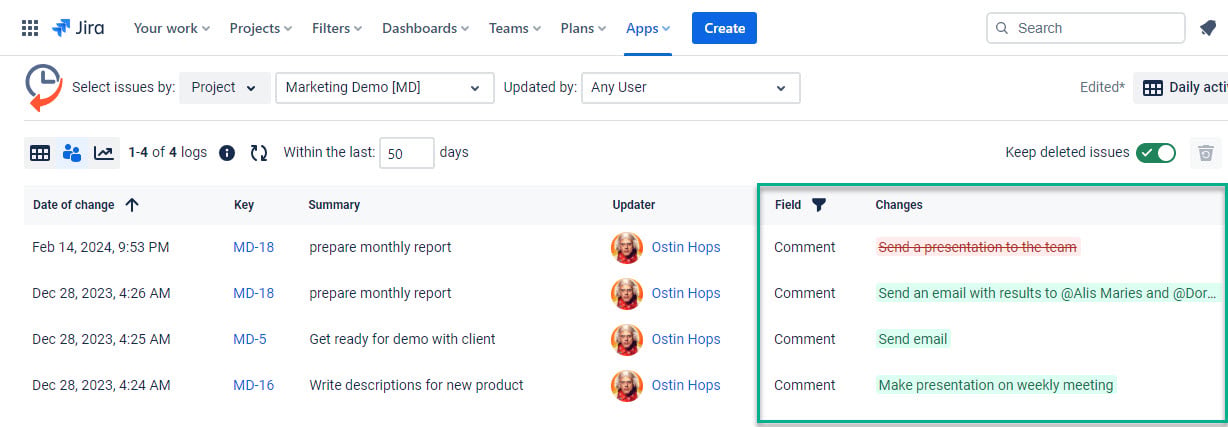
Task: Open MD-18 link in 4:26 AM row
Action: [x=253, y=293]
